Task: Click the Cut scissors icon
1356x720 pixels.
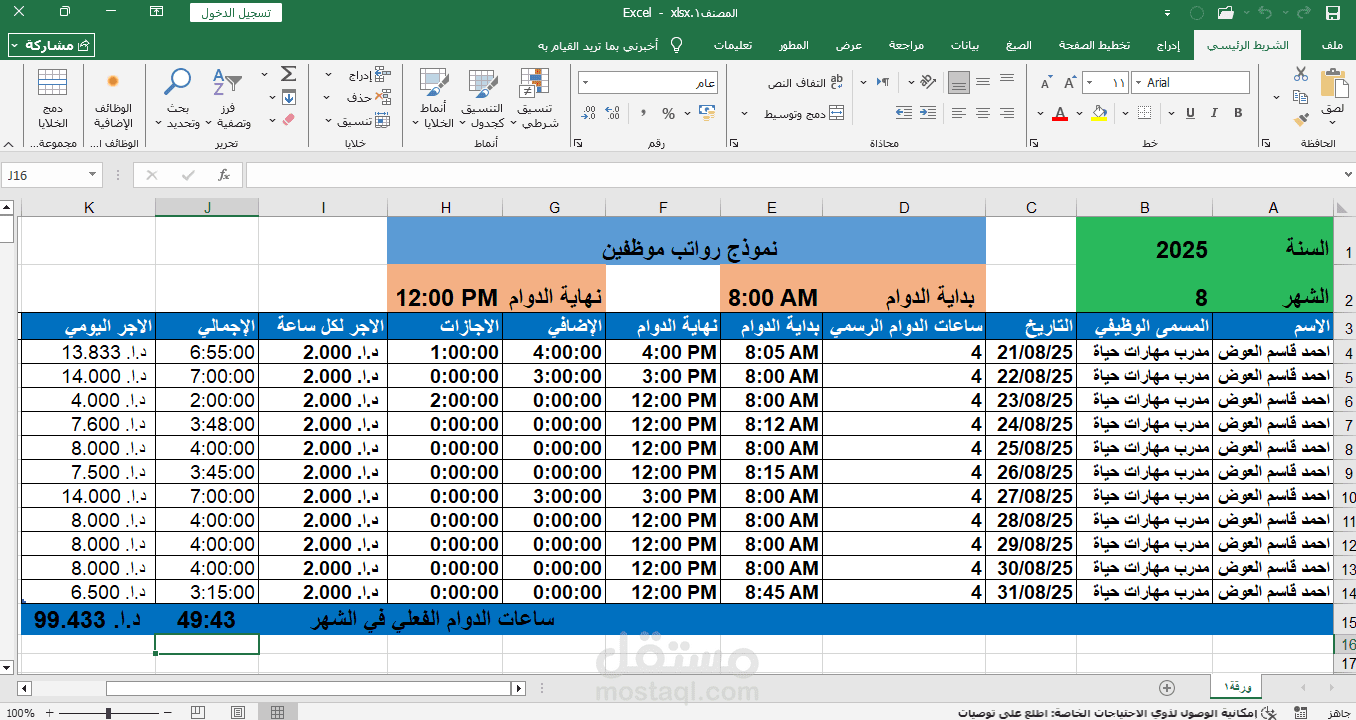Action: point(1300,74)
